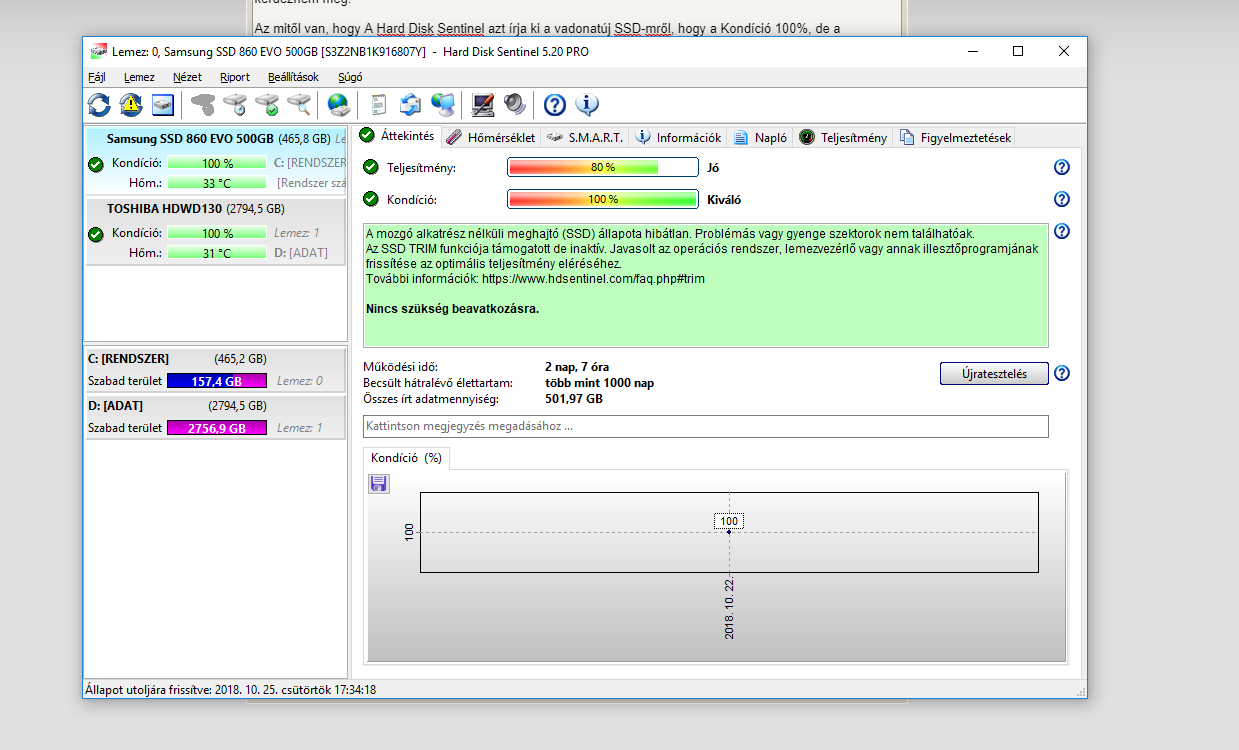Click the disk with green checkmark toolbar icon
This screenshot has width=1239, height=750.
267,104
